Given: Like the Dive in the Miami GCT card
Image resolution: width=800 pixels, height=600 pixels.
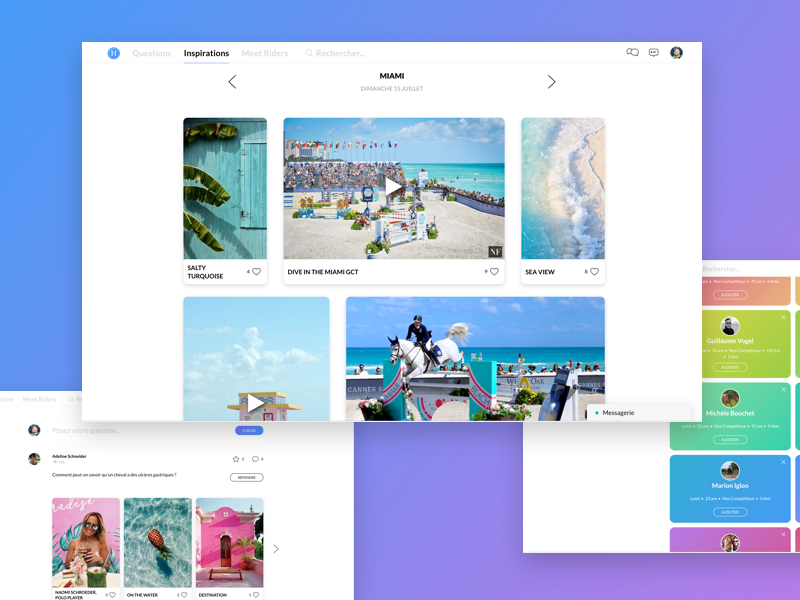Looking at the screenshot, I should (x=494, y=271).
